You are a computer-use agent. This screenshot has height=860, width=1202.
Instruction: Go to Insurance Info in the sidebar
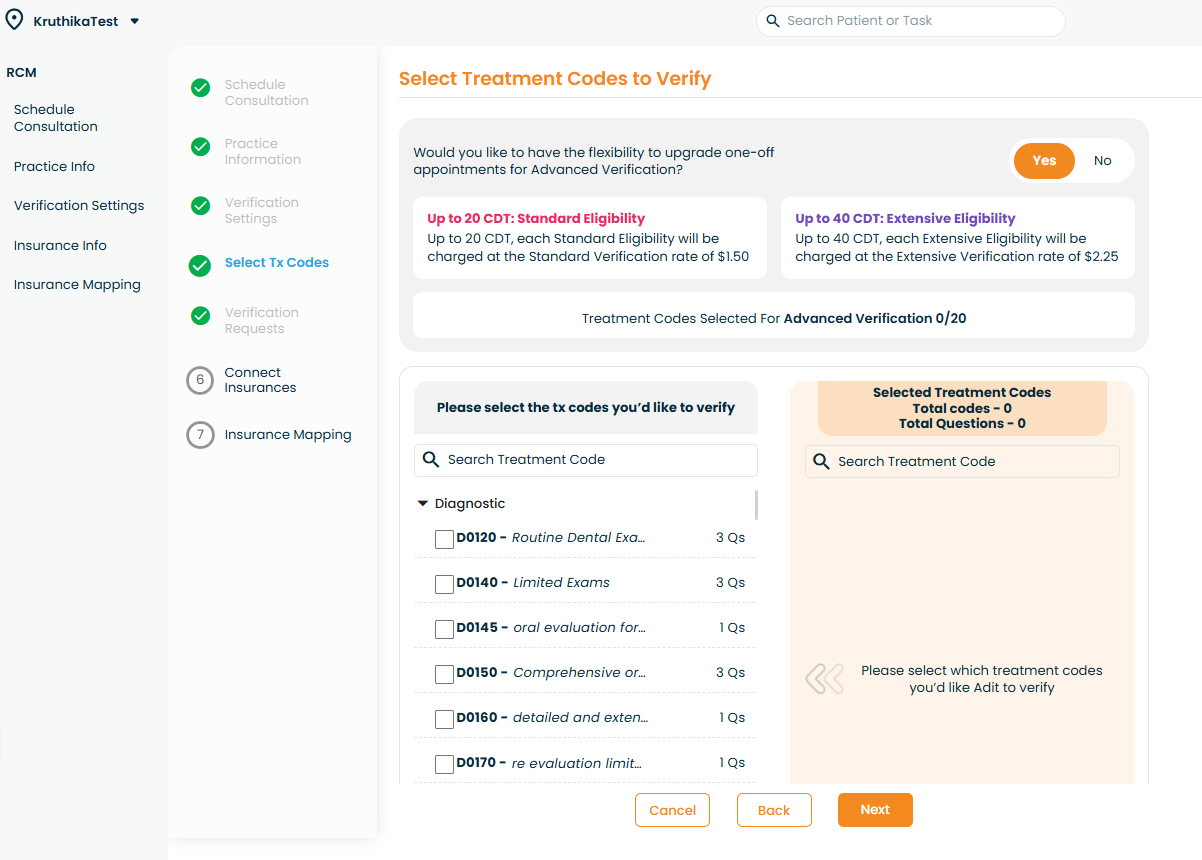[60, 246]
